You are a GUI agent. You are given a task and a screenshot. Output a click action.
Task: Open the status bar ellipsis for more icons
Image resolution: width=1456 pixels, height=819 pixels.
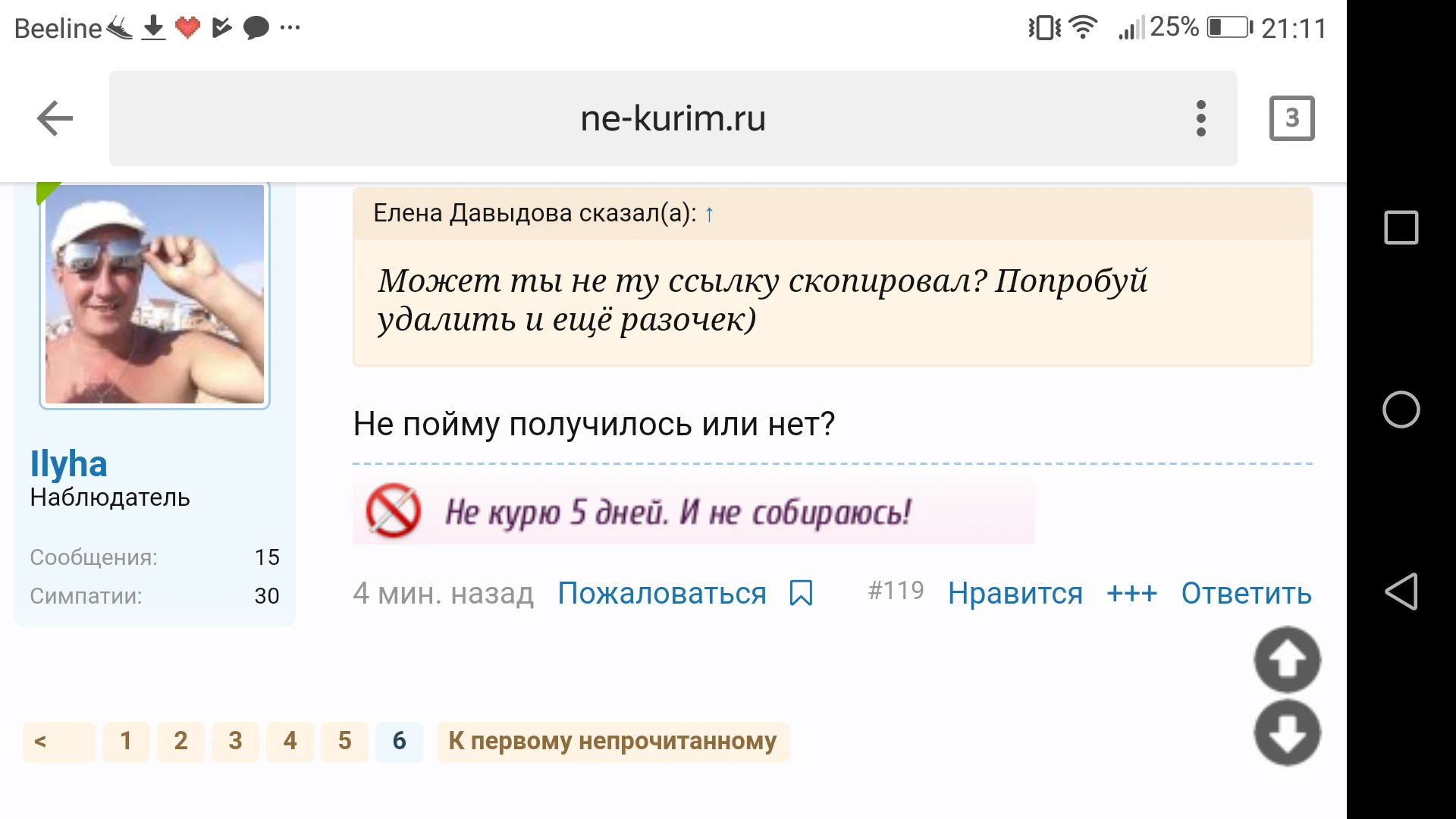tap(289, 28)
